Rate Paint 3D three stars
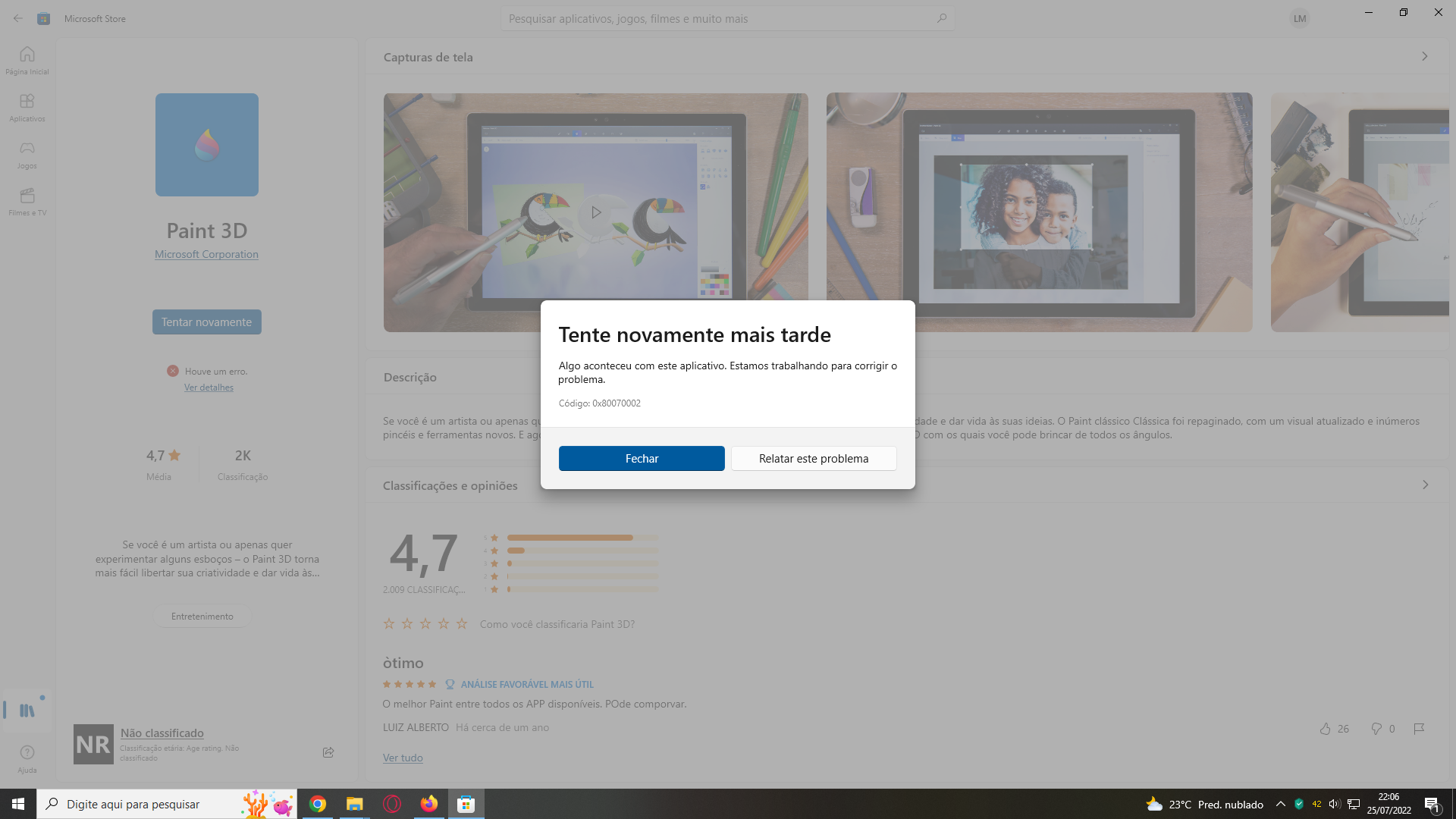This screenshot has height=819, width=1456. [425, 623]
